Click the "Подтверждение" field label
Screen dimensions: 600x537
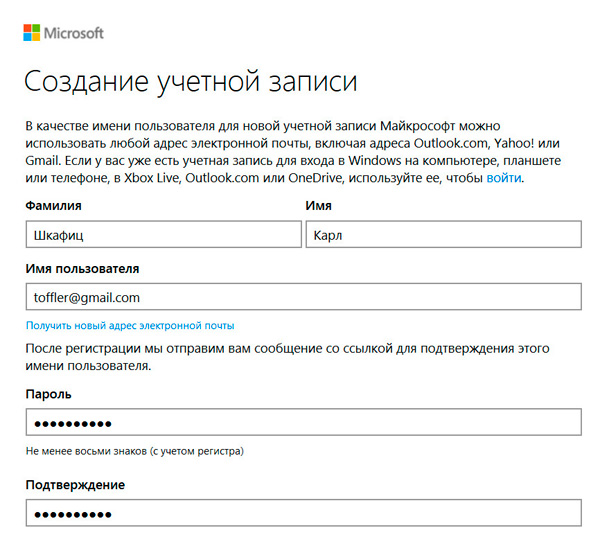[75, 485]
